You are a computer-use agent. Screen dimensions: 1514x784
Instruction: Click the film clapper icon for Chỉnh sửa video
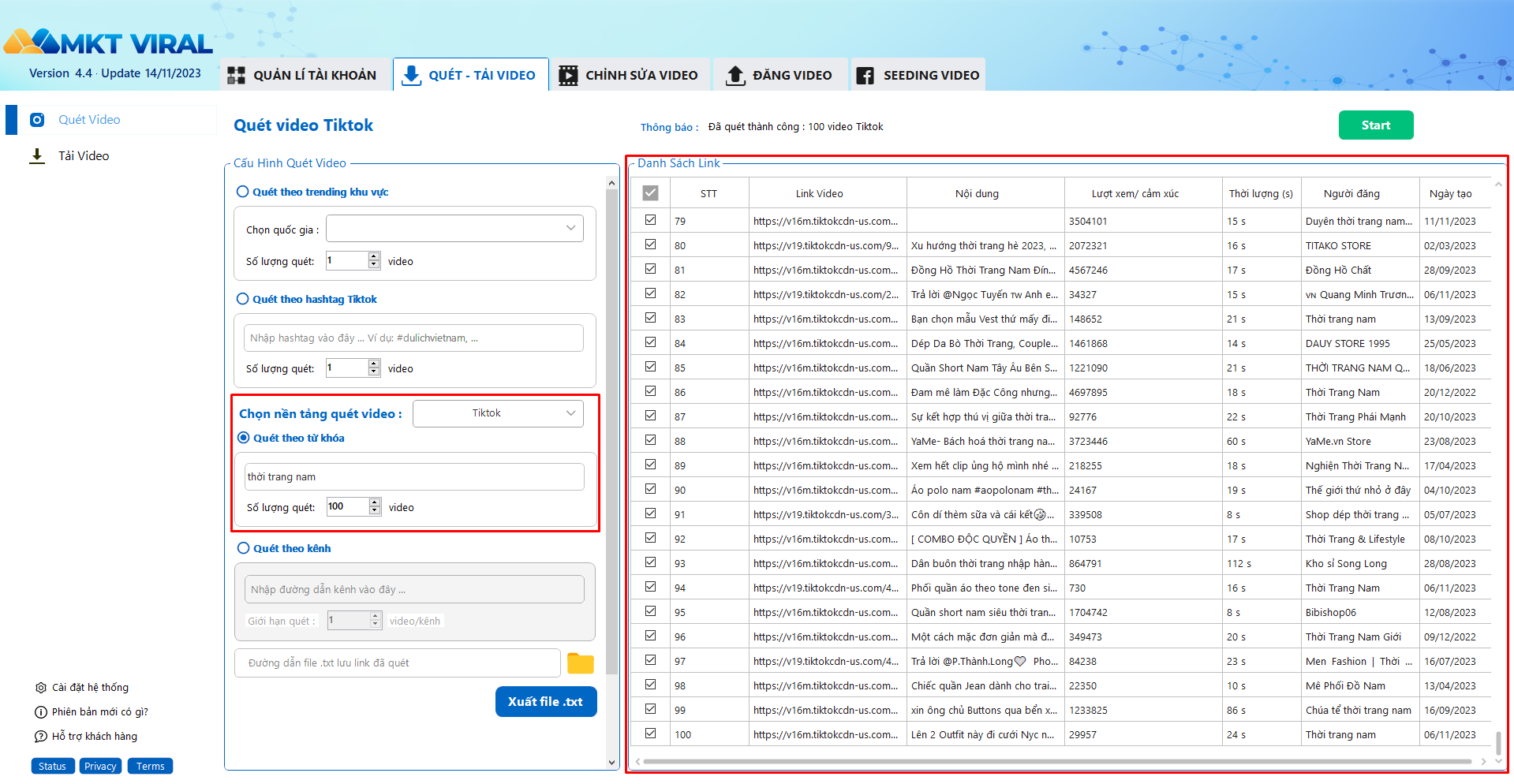(568, 75)
